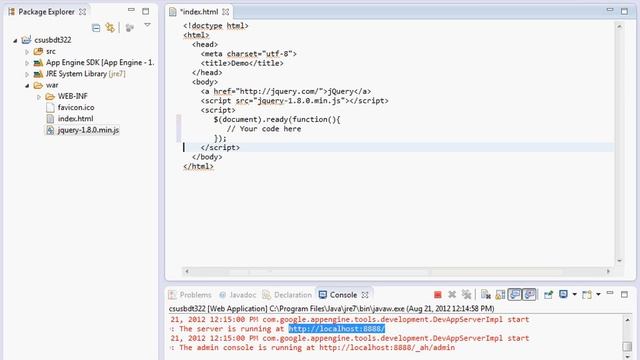Expand the WEB-INF folder arrow

click(x=39, y=97)
